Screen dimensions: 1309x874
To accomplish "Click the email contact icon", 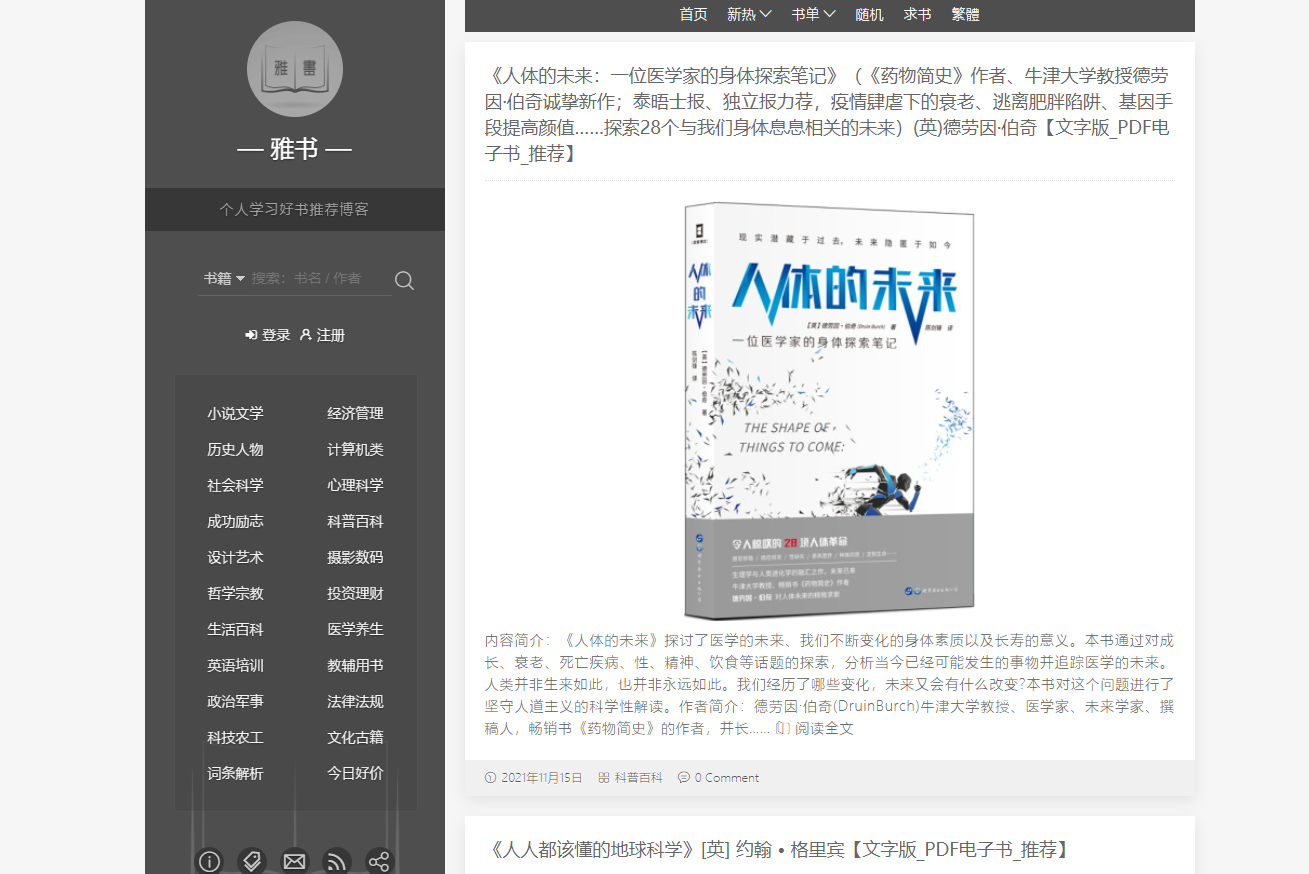I will (x=294, y=860).
